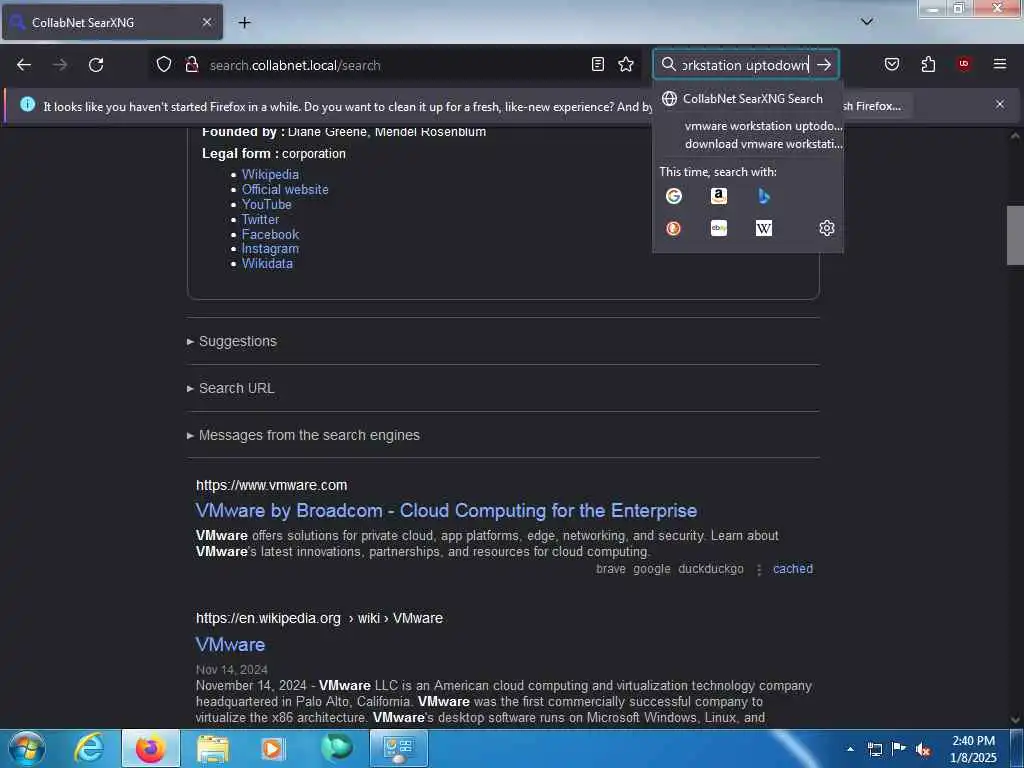Reload the current page
The image size is (1024, 768).
[96, 65]
